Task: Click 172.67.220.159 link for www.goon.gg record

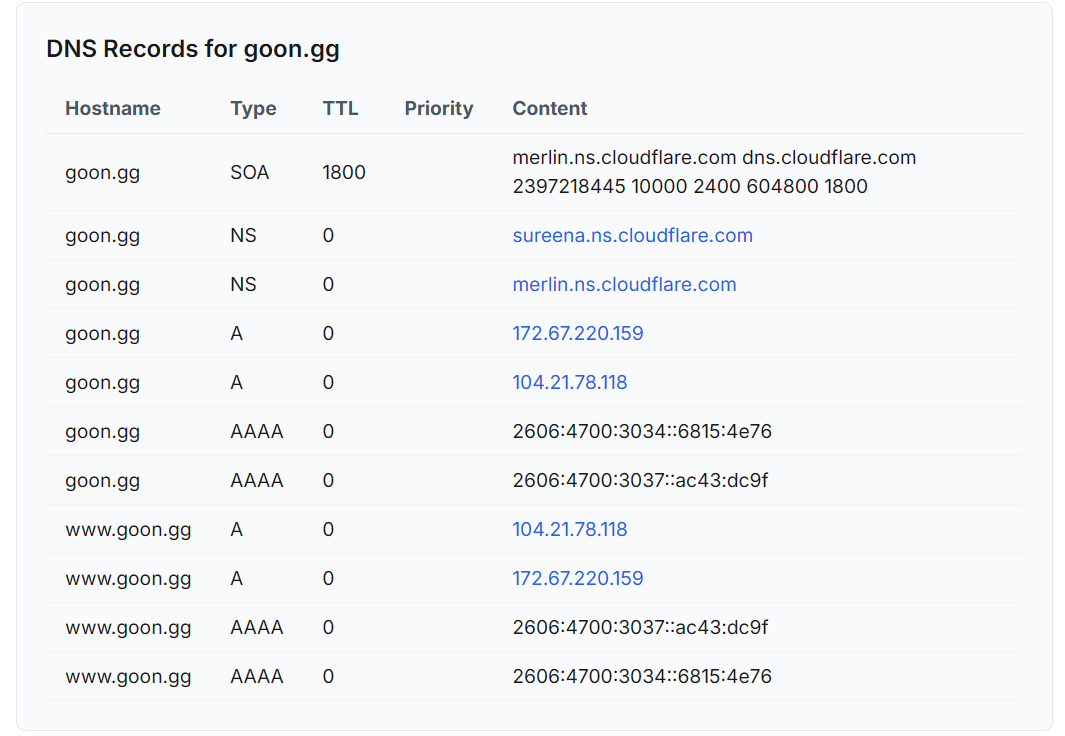Action: point(578,579)
